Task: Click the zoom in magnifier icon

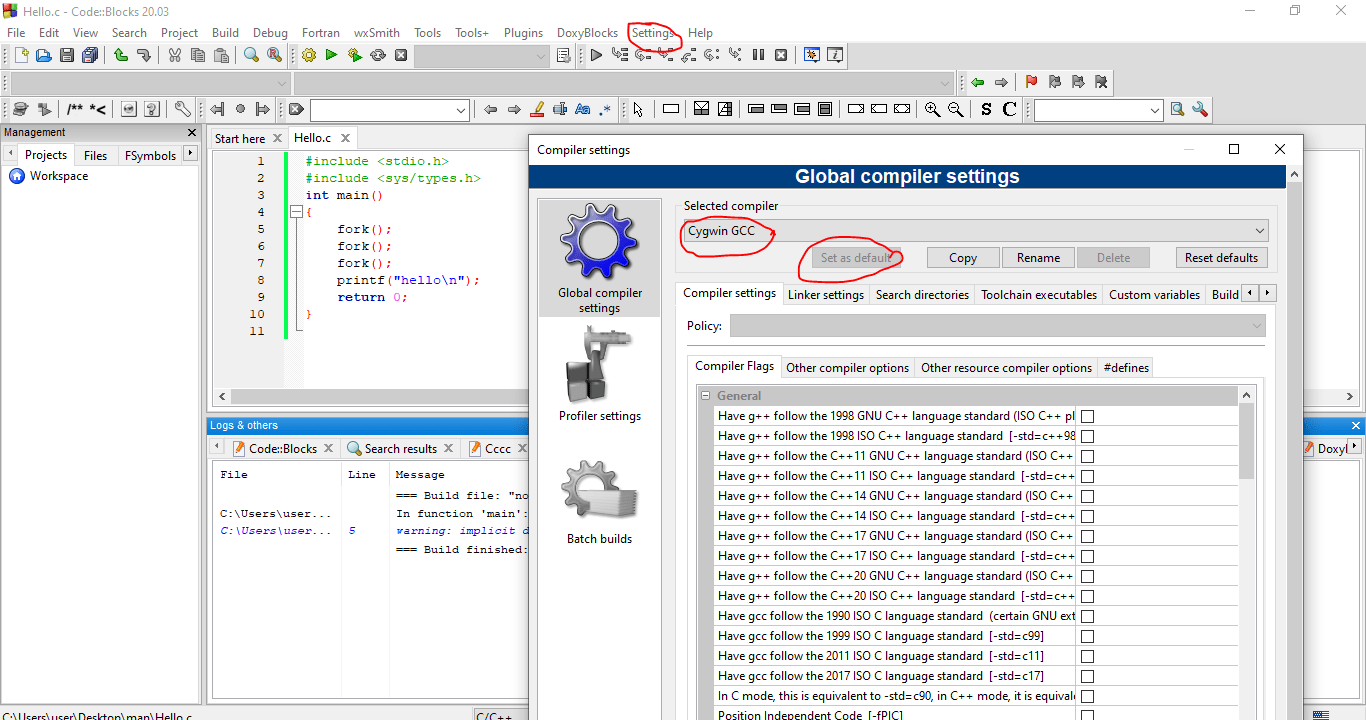Action: coord(932,110)
